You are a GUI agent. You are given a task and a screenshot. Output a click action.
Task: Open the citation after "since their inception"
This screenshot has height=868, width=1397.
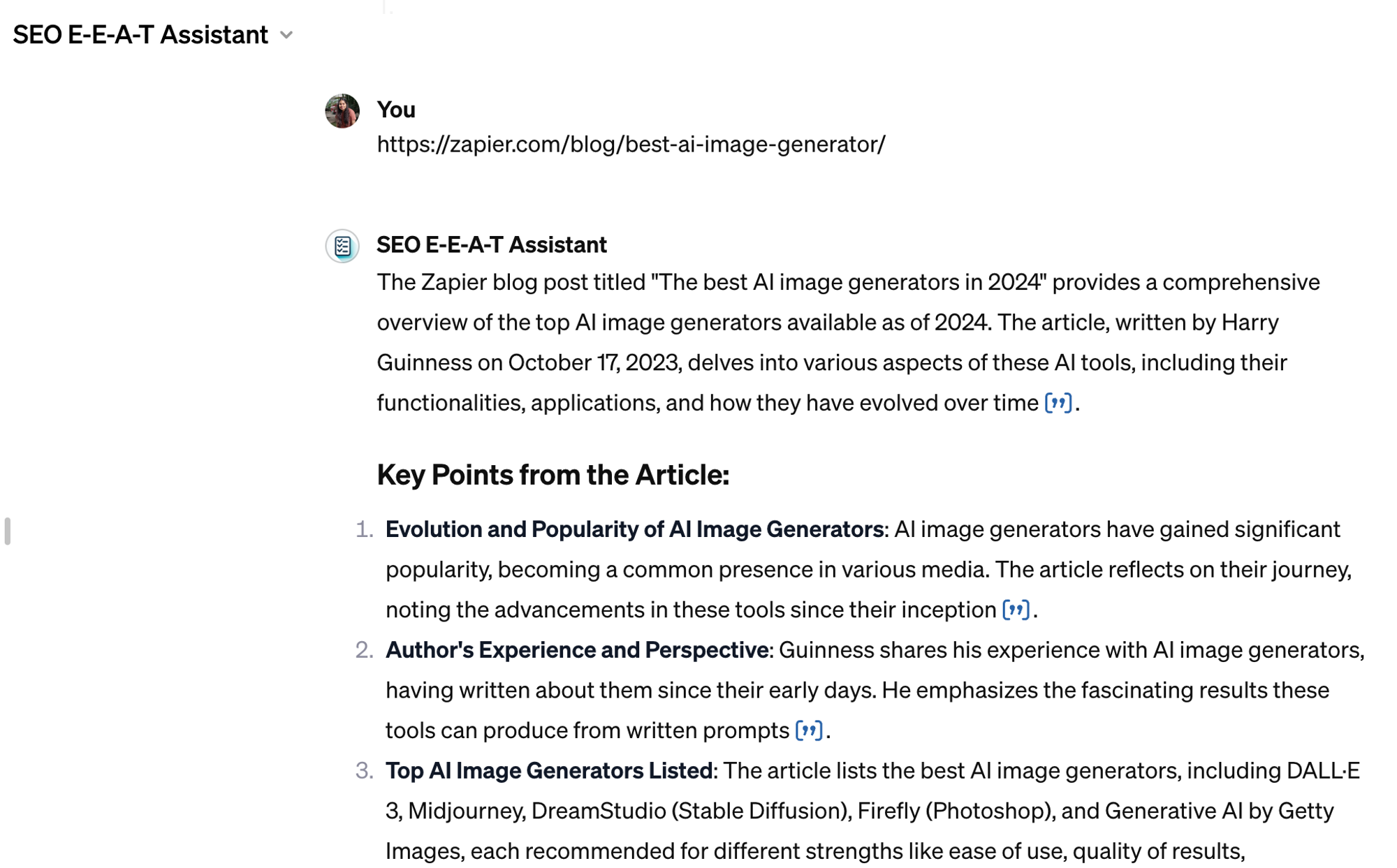(1016, 610)
